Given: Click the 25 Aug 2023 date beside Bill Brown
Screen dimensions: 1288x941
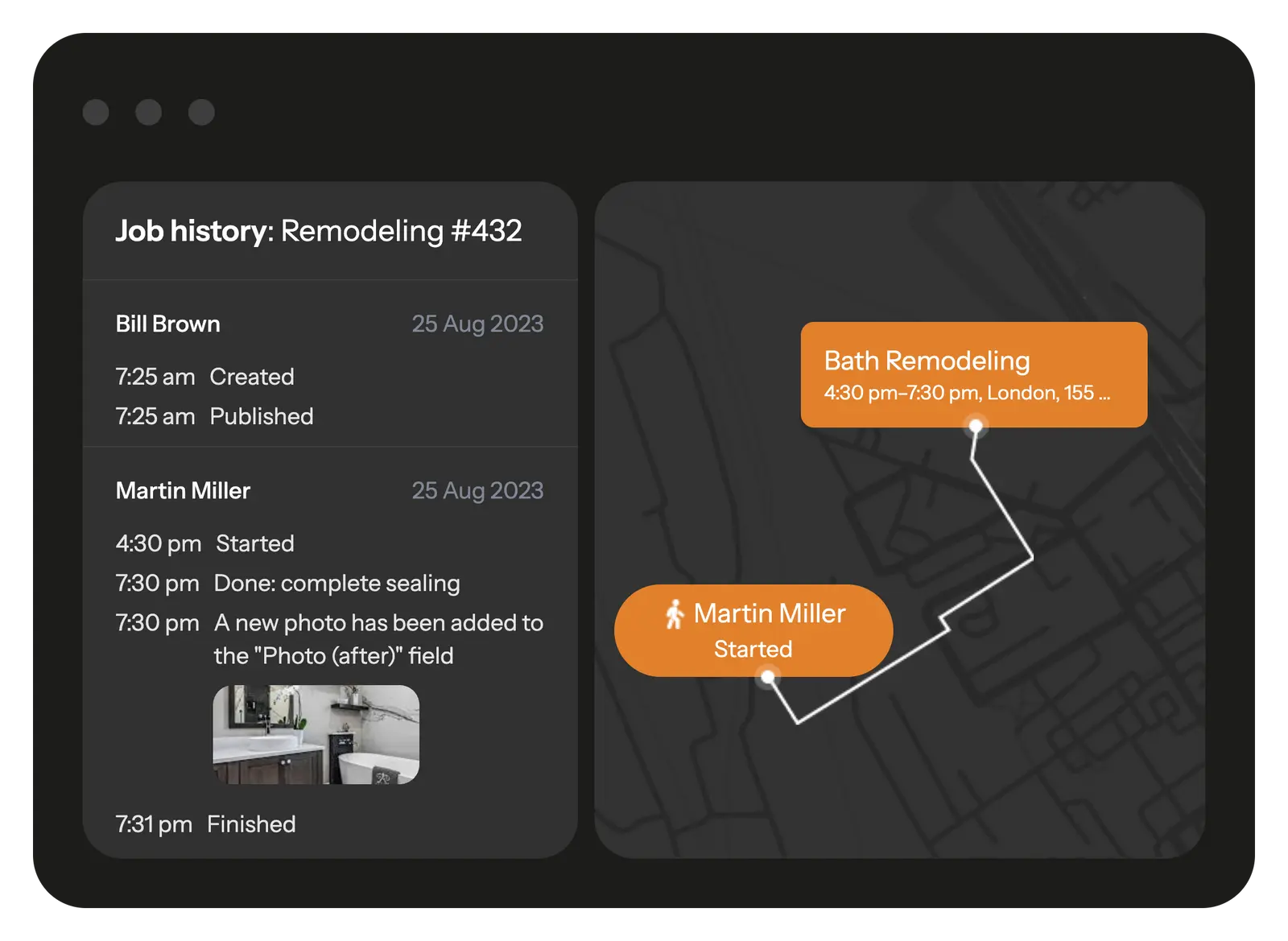Looking at the screenshot, I should [x=477, y=324].
